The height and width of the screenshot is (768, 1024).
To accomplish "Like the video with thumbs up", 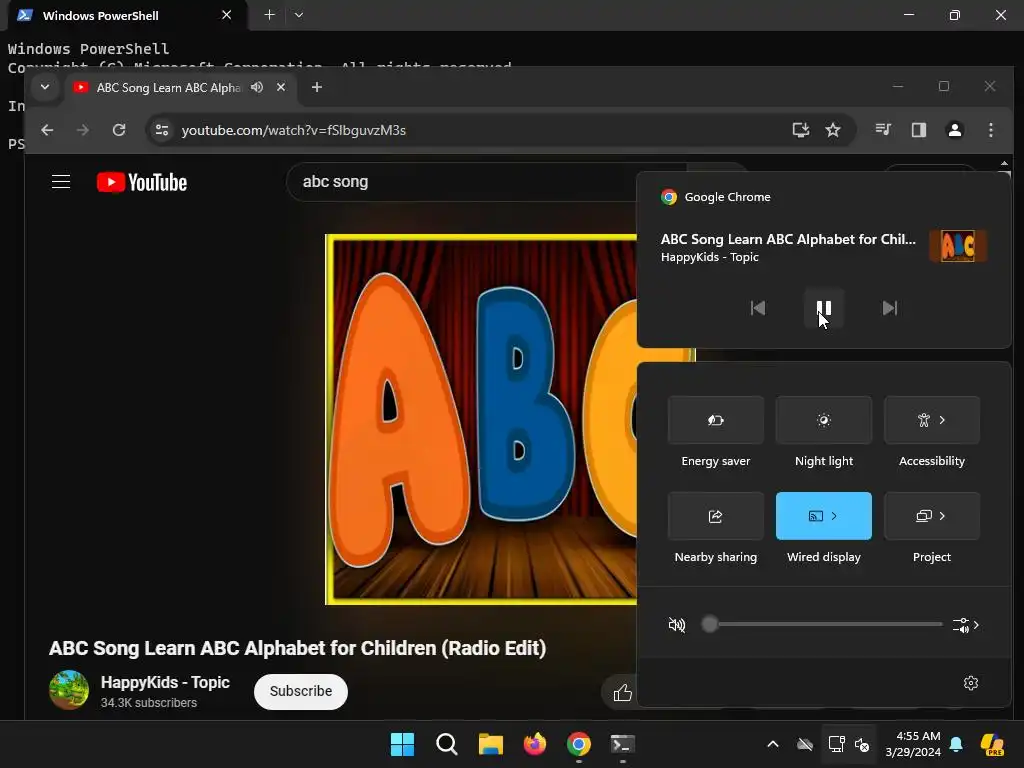I will pyautogui.click(x=622, y=692).
